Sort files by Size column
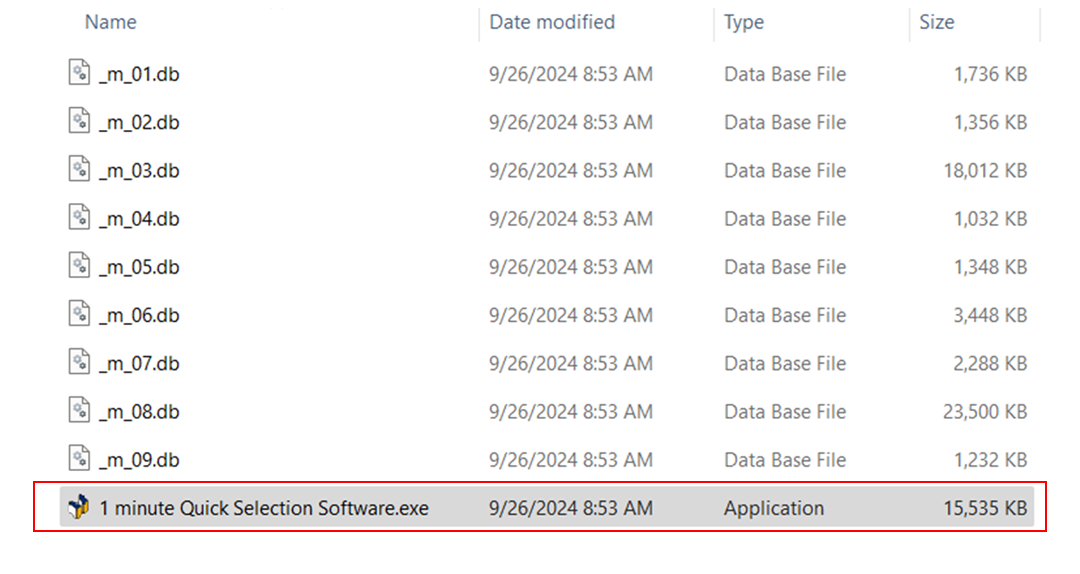The width and height of the screenshot is (1080, 574). pos(936,22)
